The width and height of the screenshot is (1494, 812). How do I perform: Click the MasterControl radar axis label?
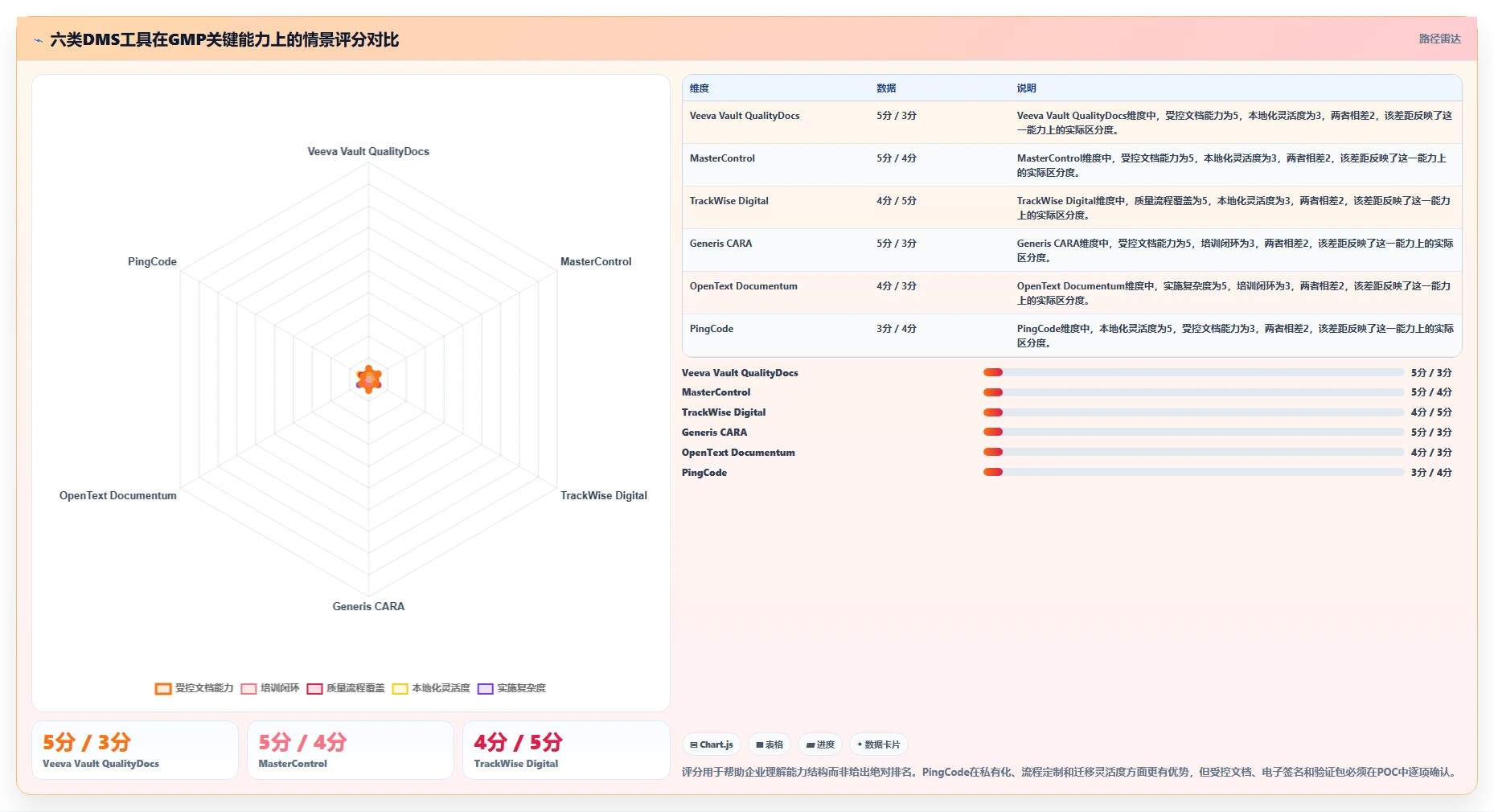pyautogui.click(x=596, y=261)
